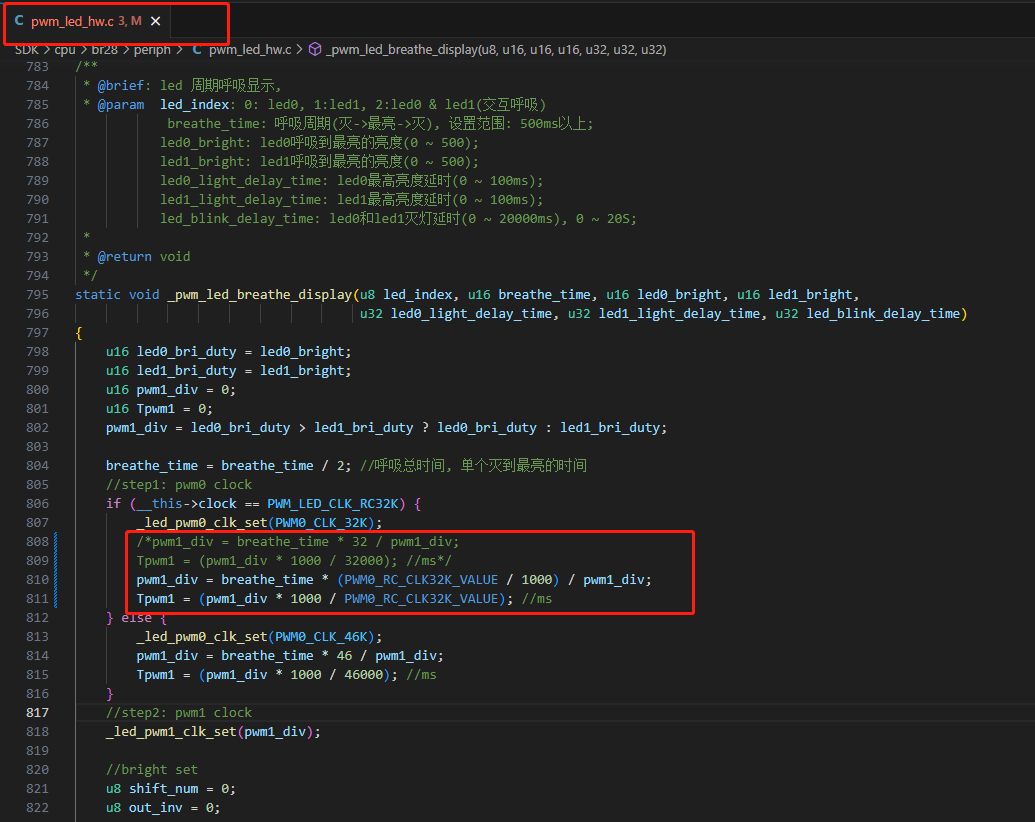The width and height of the screenshot is (1035, 822).
Task: Click the opening brace on line 797
Action: pyautogui.click(x=79, y=333)
